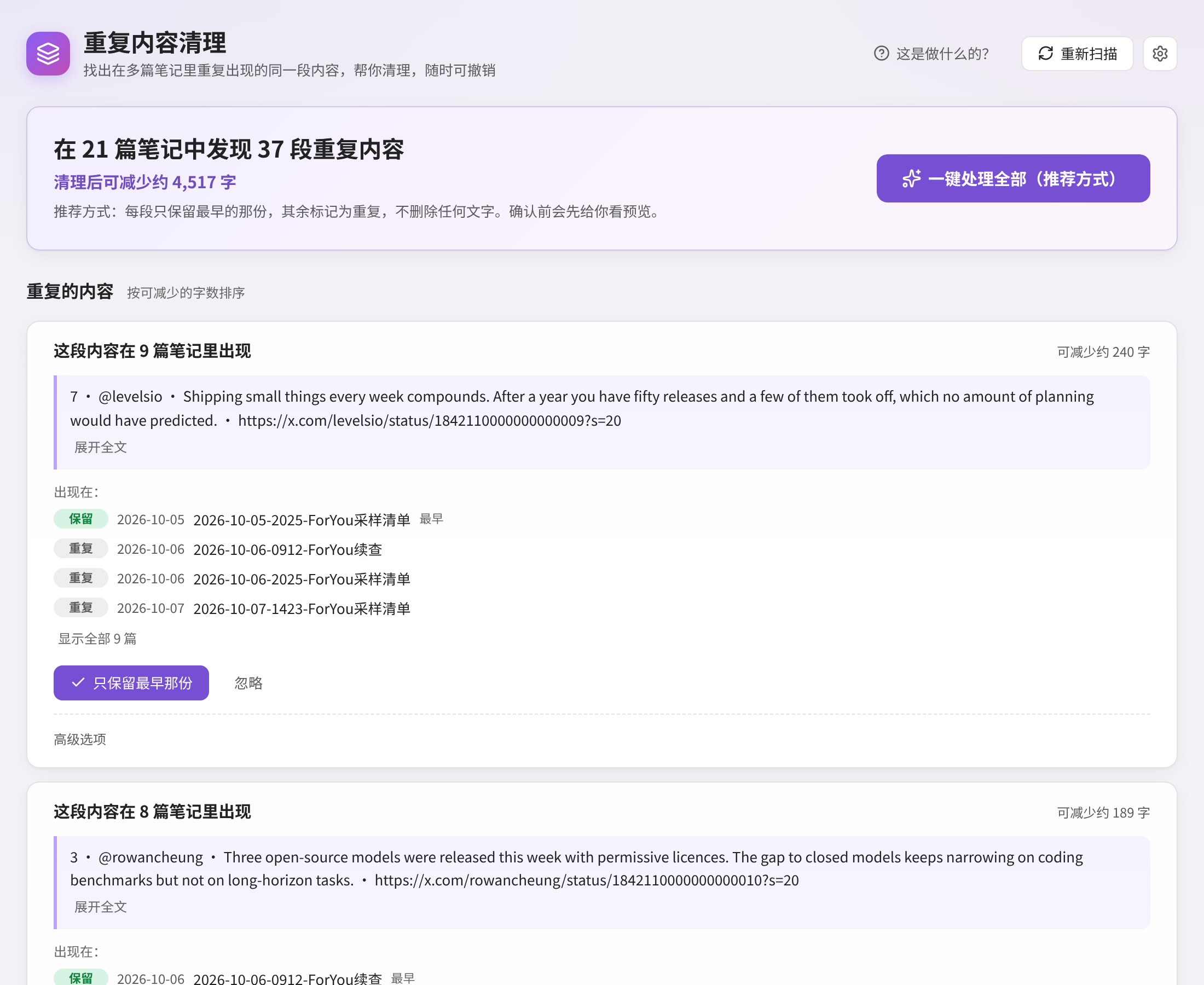Click 重复 tag beside 2026-10-06-0912-ForYou续查
1204x985 pixels.
click(80, 548)
